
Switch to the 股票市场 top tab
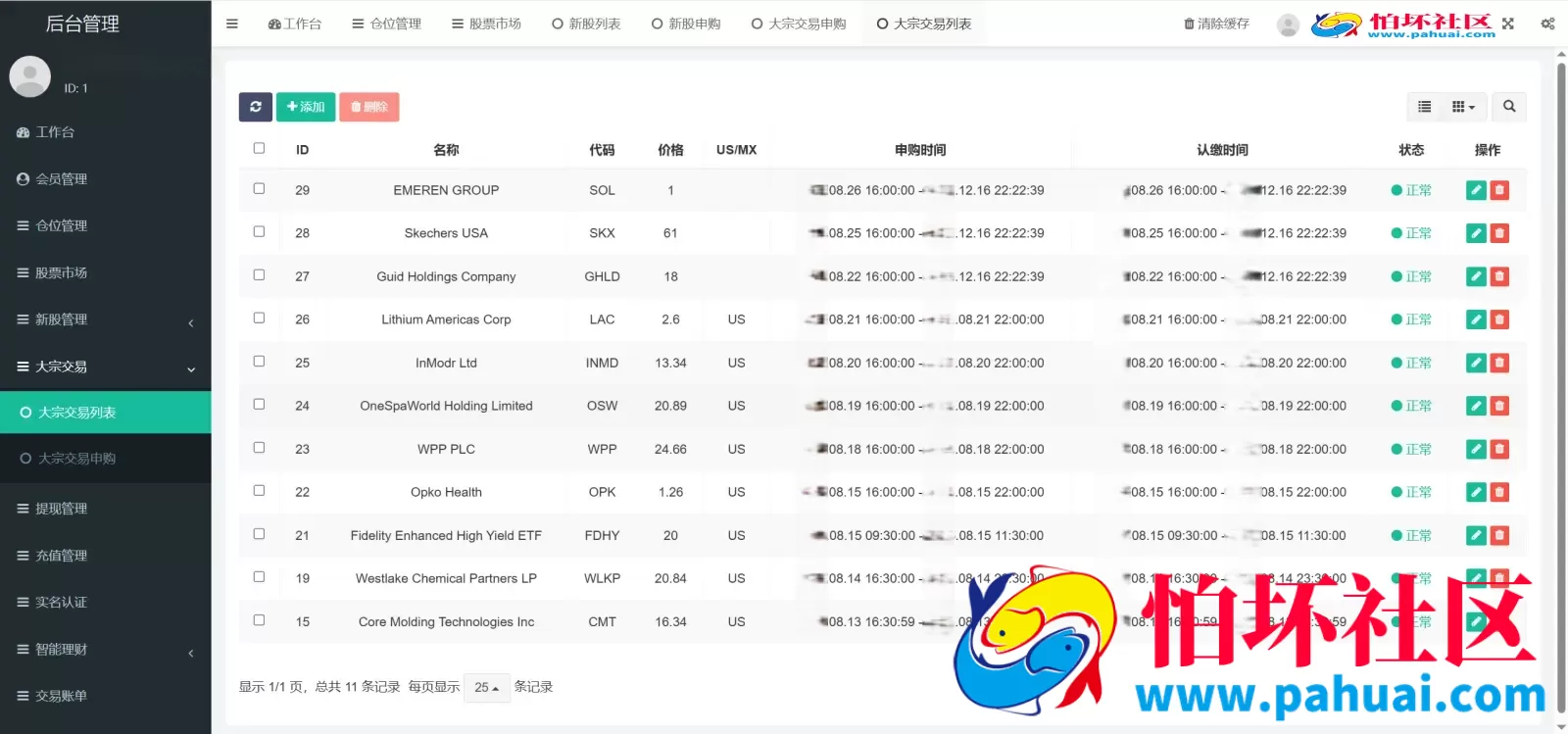[x=486, y=24]
